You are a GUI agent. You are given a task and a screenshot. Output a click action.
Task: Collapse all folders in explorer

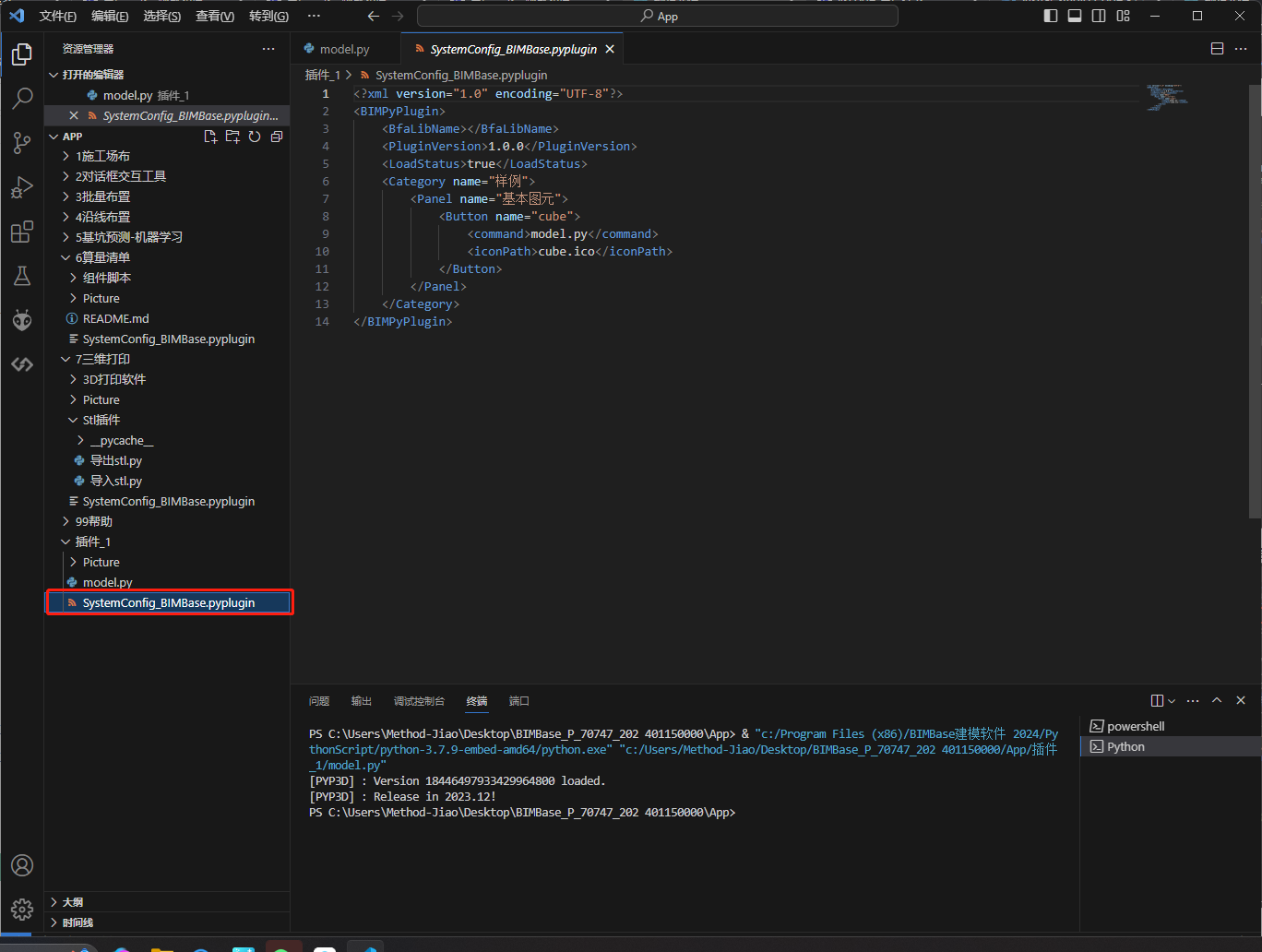(277, 137)
